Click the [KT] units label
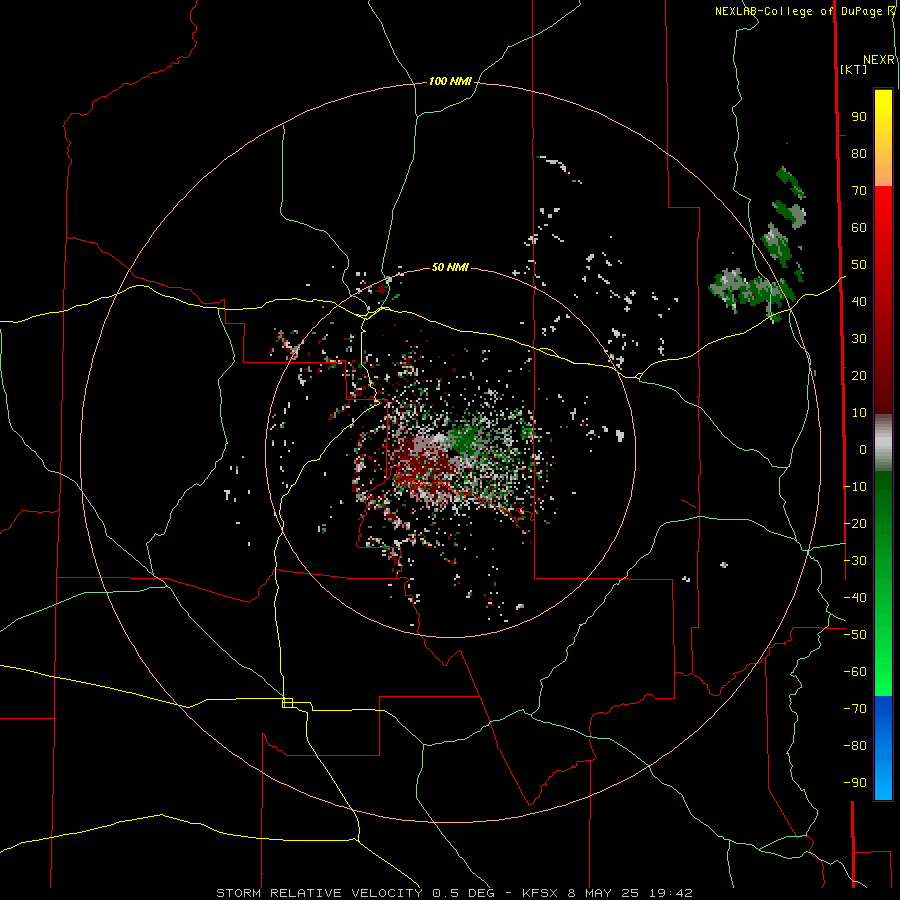 click(x=854, y=69)
